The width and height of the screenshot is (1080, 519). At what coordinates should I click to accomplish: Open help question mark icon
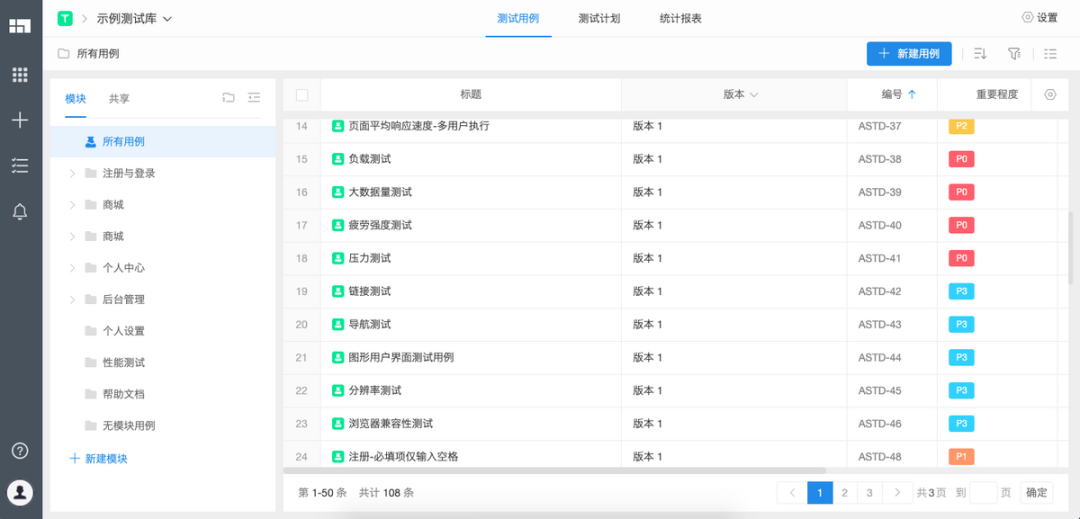point(21,451)
